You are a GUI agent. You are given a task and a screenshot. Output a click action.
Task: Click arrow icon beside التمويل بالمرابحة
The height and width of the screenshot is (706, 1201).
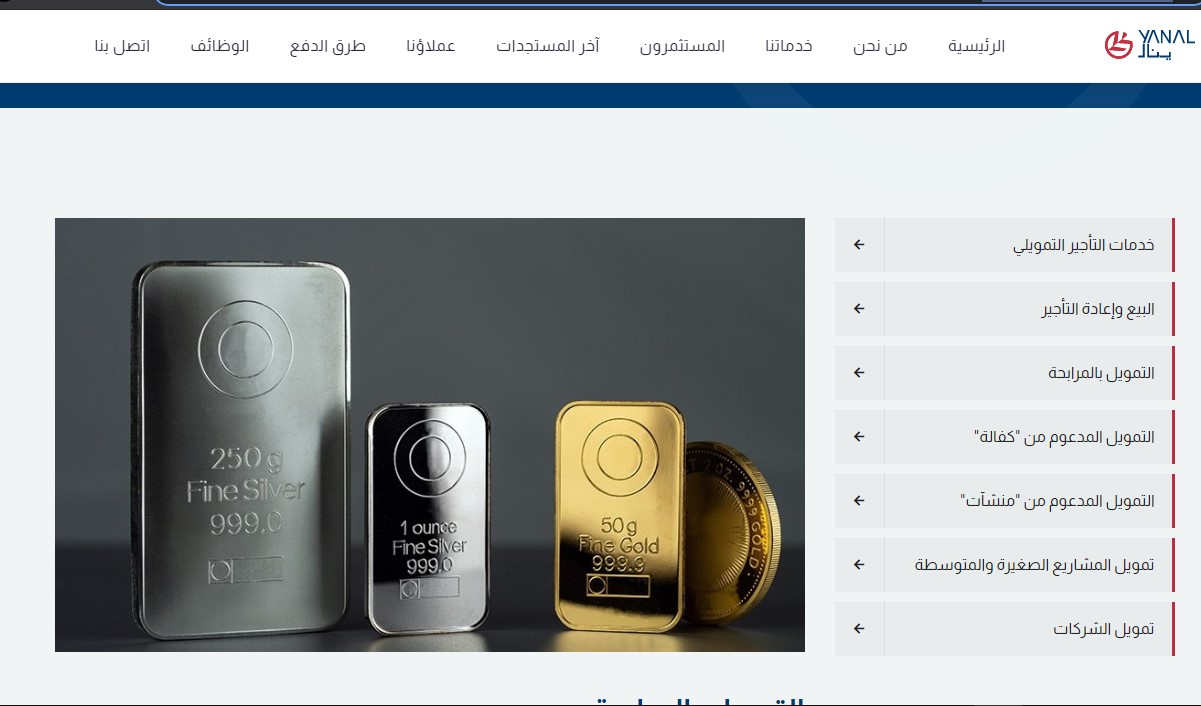(x=859, y=373)
